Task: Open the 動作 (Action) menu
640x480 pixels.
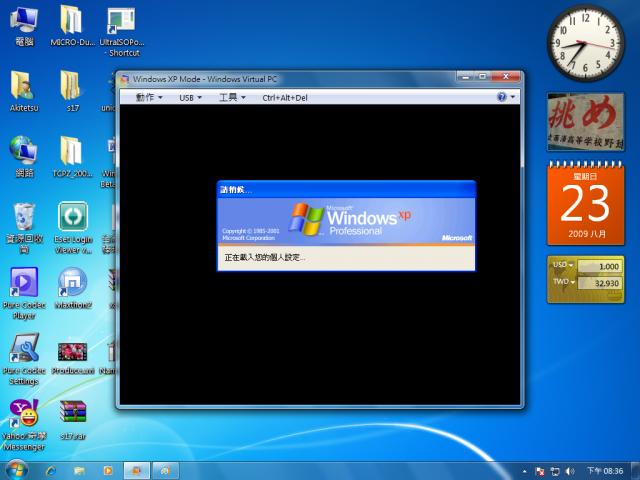Action: pos(149,97)
